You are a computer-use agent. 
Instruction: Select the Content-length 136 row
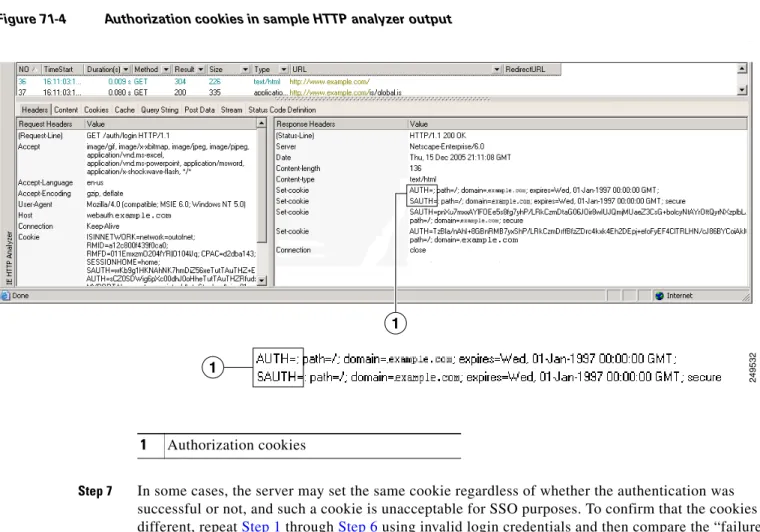[x=511, y=168]
